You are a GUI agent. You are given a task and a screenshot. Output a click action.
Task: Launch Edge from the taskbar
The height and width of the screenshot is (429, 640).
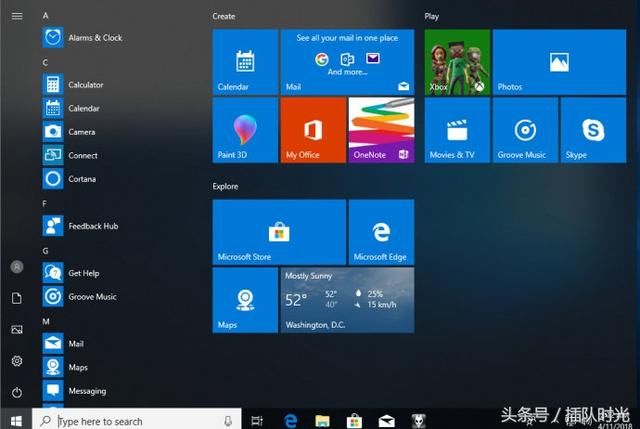pos(291,420)
